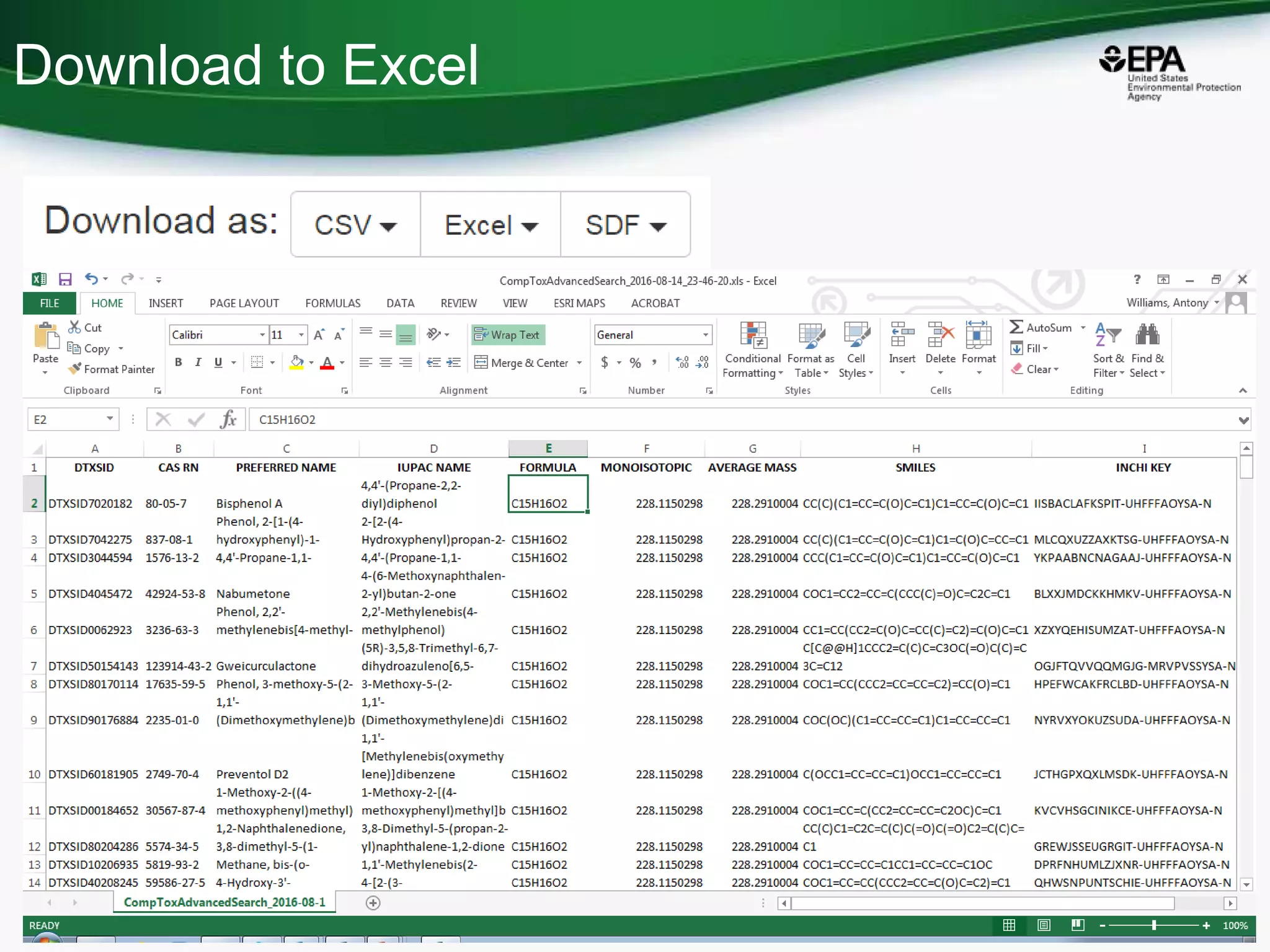Click the Insert cells icon
1270x952 pixels.
click(x=902, y=334)
